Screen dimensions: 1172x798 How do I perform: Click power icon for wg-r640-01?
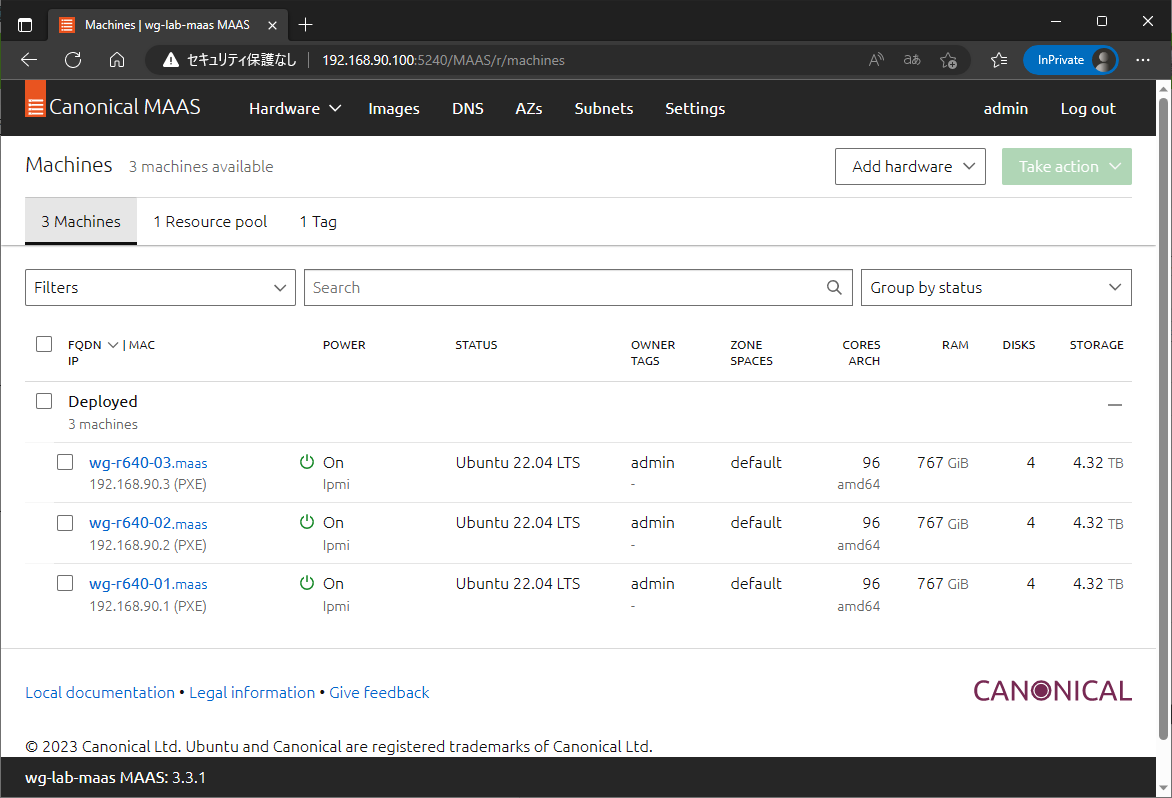pyautogui.click(x=306, y=583)
